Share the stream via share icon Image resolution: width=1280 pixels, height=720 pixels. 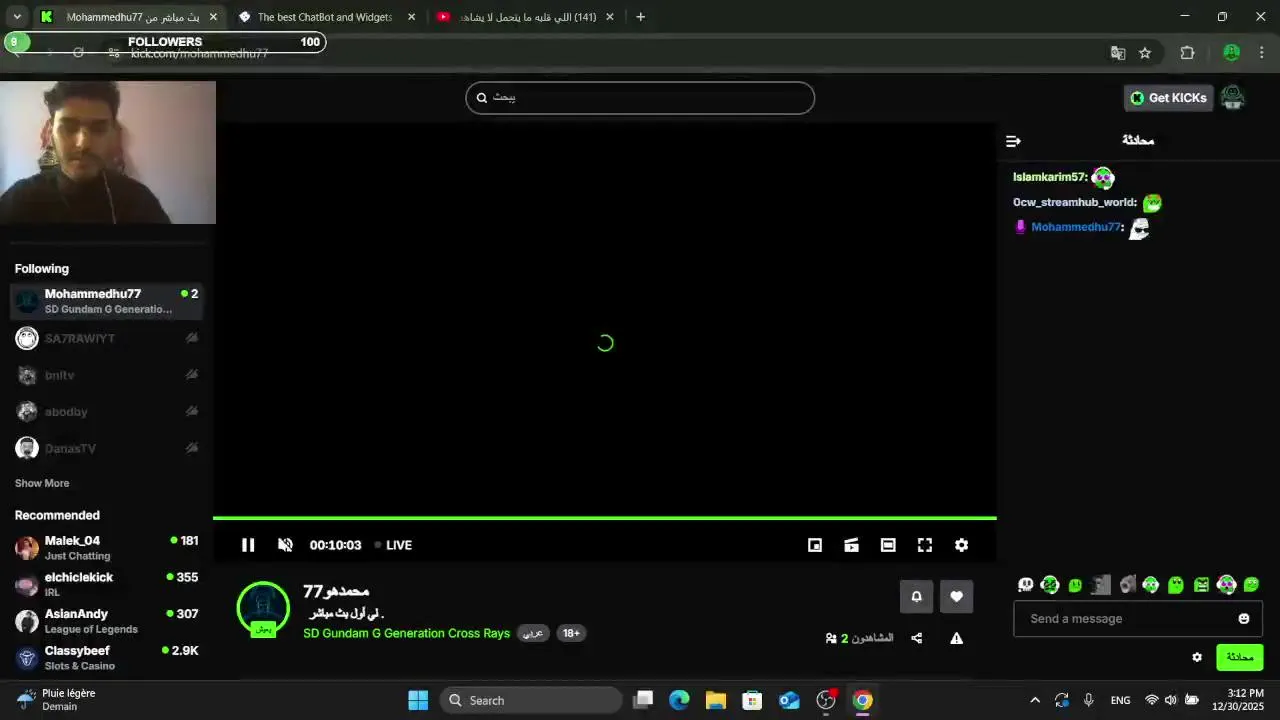[x=916, y=638]
